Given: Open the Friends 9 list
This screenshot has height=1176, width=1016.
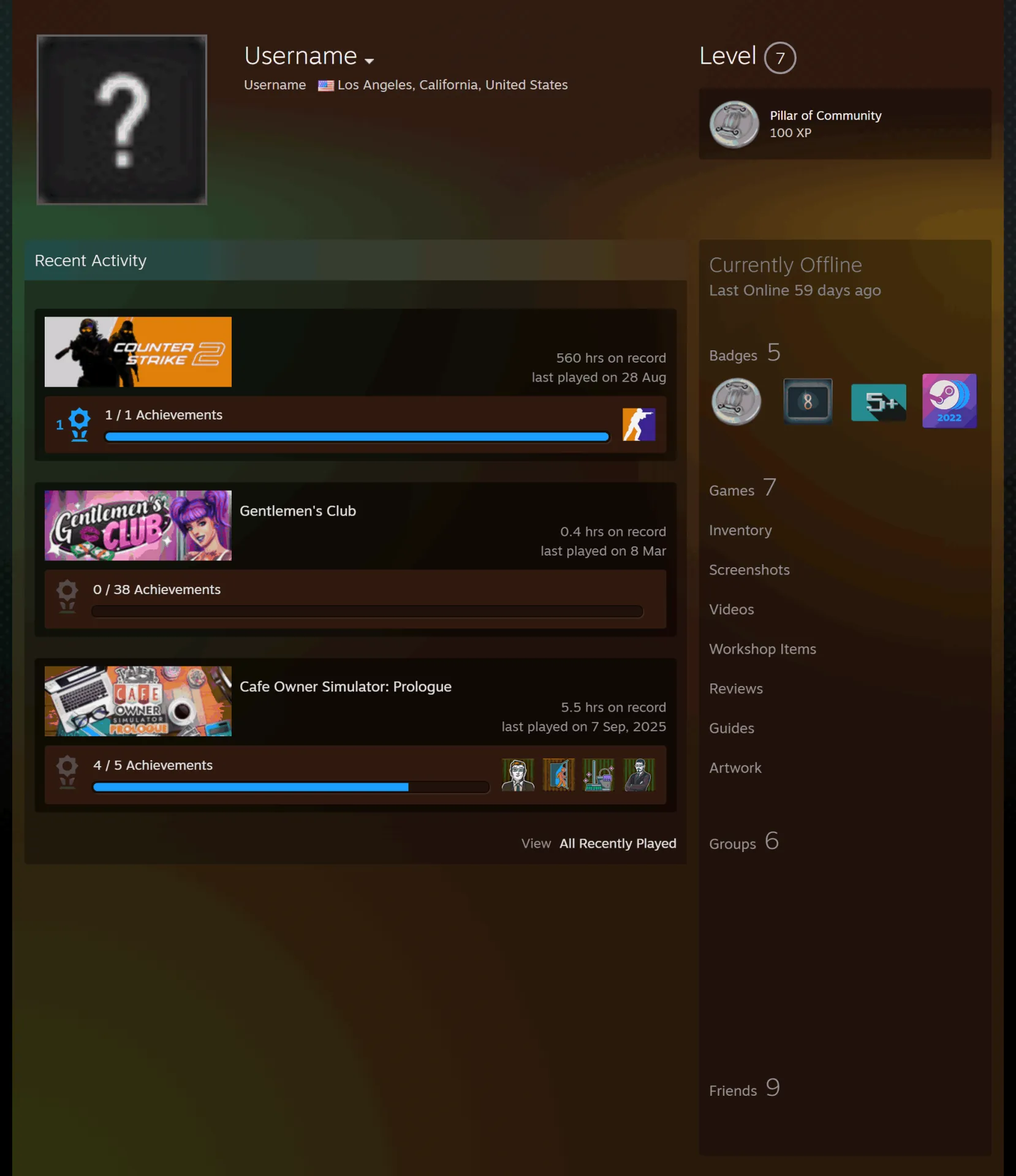Looking at the screenshot, I should 745,1088.
